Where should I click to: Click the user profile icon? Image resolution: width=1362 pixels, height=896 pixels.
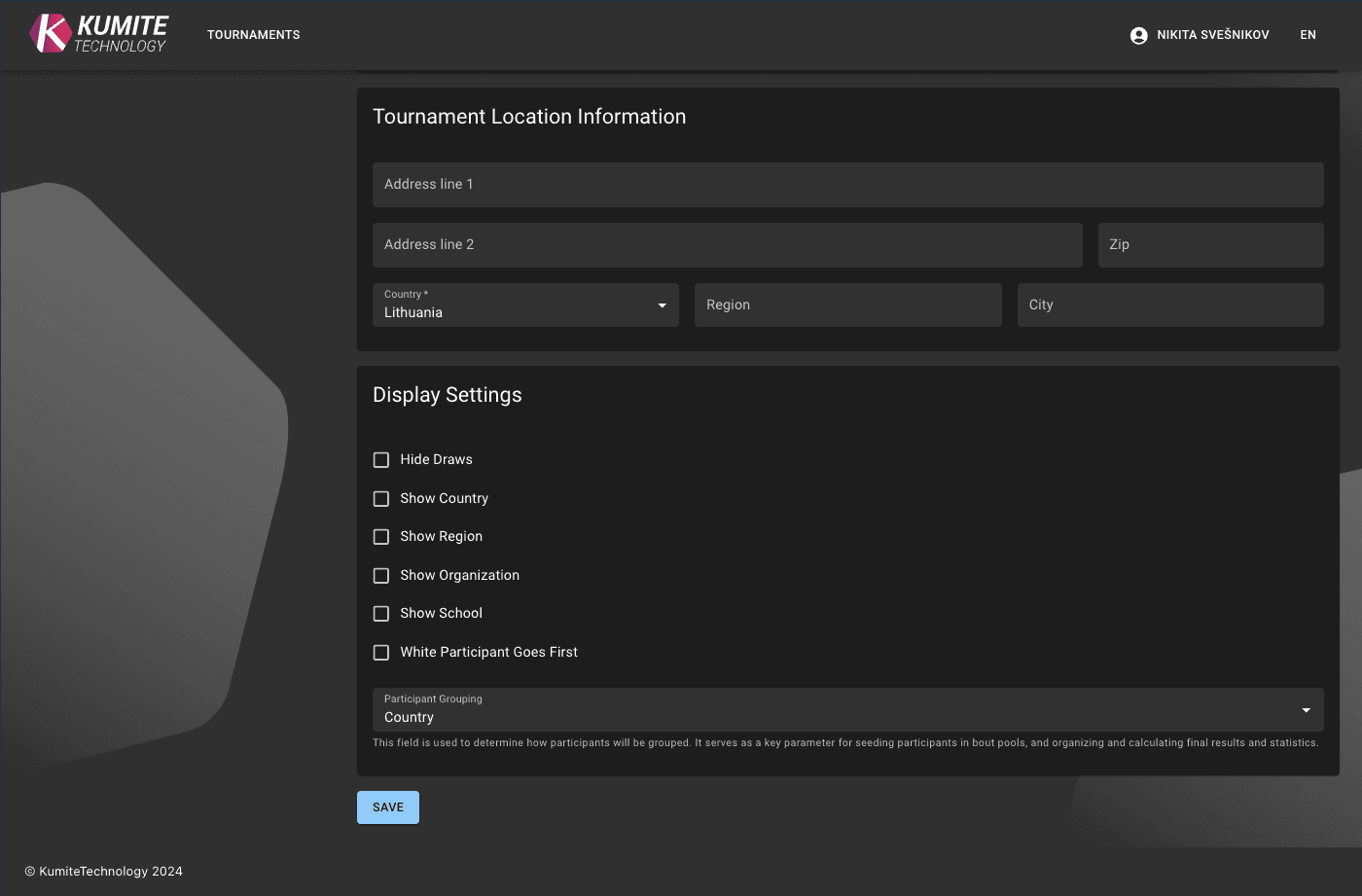[x=1137, y=34]
